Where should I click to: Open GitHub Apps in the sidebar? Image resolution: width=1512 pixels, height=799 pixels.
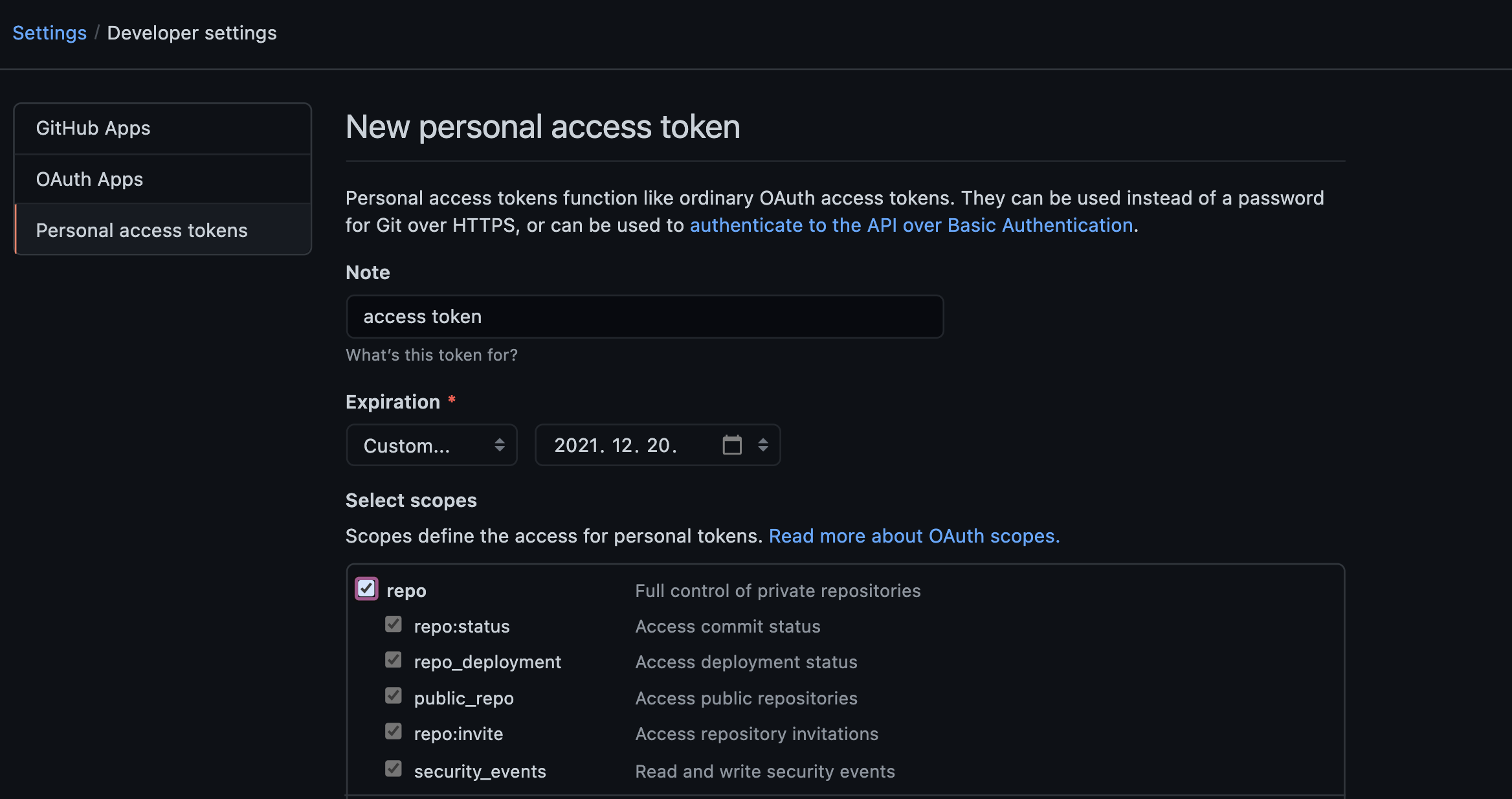pos(162,128)
